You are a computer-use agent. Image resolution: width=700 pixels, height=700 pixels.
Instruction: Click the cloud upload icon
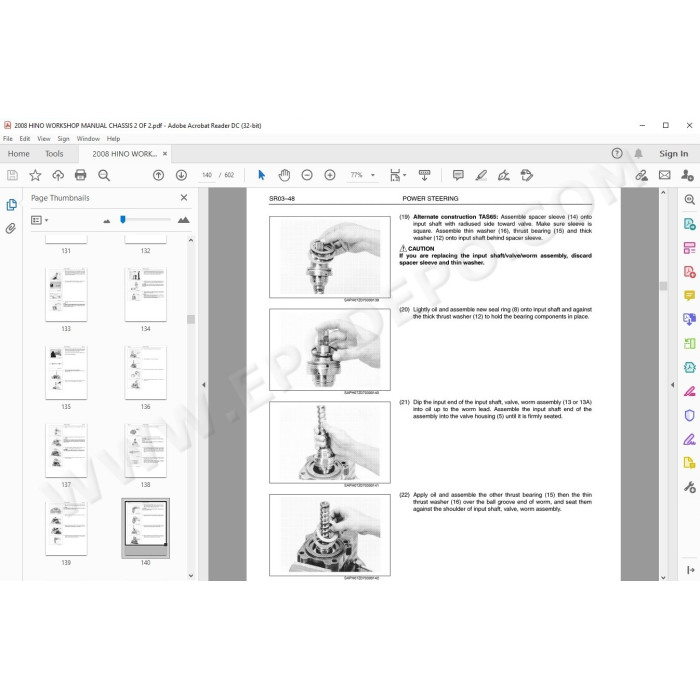coord(58,175)
